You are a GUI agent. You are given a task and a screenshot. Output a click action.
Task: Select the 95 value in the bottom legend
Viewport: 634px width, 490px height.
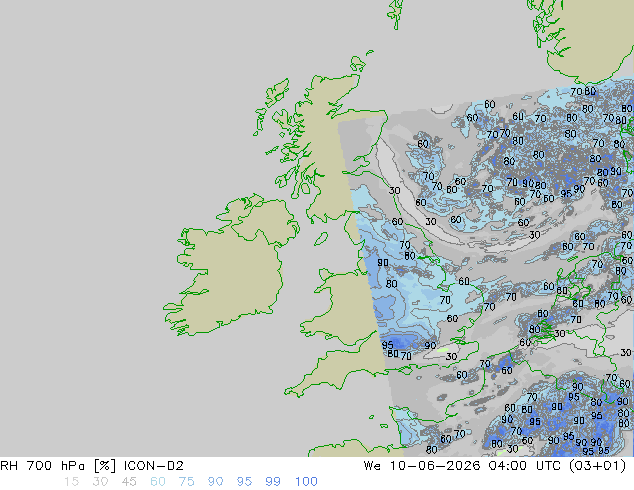(244, 482)
